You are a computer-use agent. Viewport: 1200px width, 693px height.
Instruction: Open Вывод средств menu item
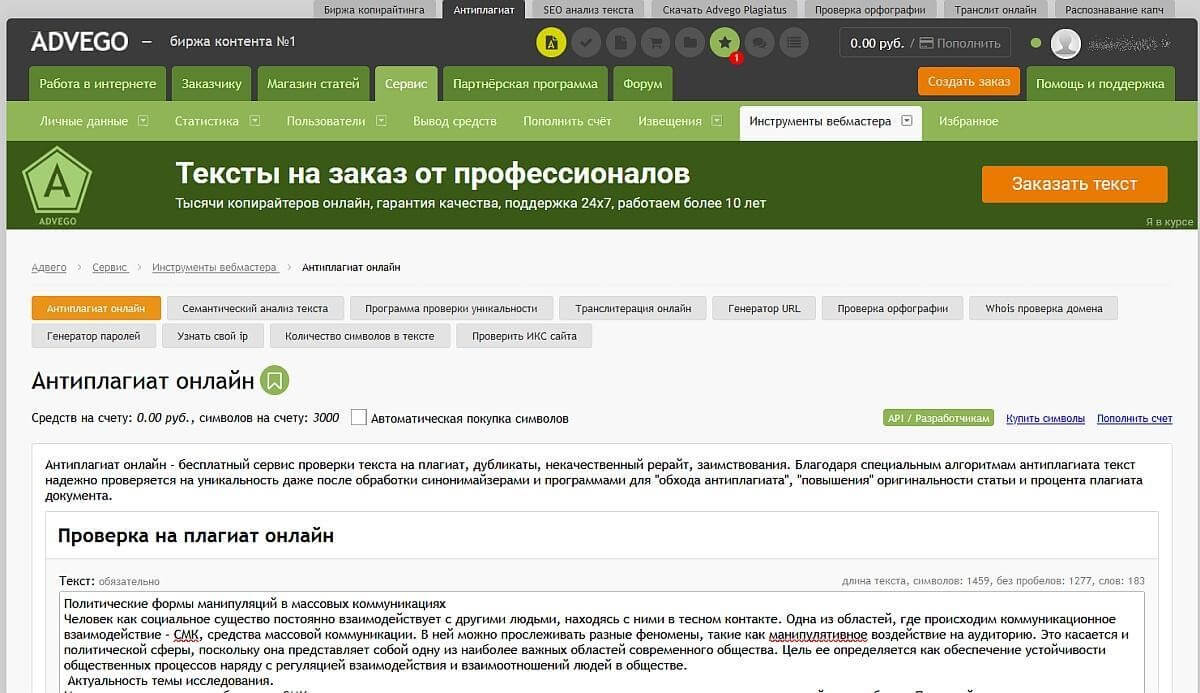click(455, 121)
